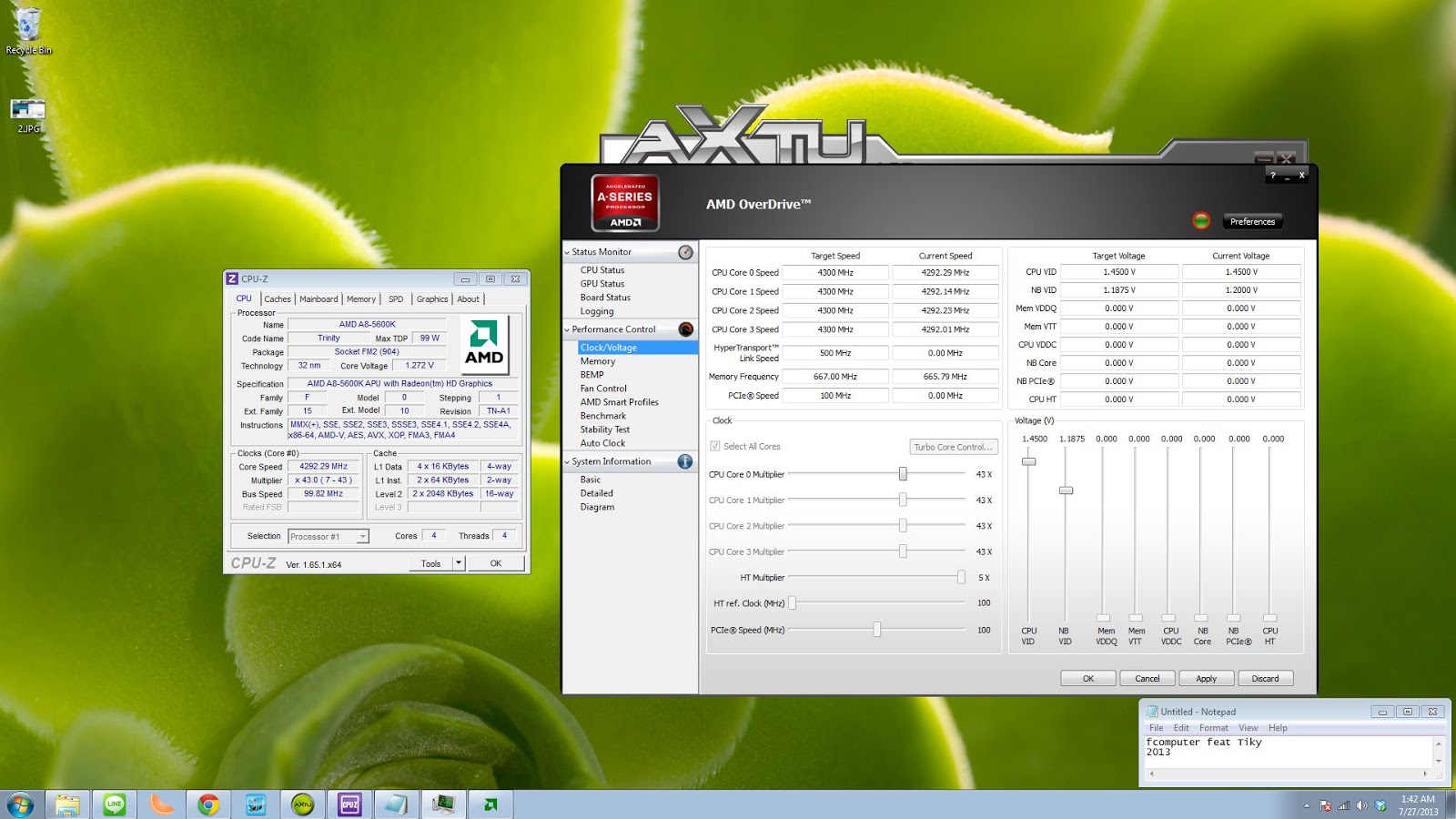Open AMD Smart Profiles in sidebar
This screenshot has height=819, width=1456.
tap(620, 402)
